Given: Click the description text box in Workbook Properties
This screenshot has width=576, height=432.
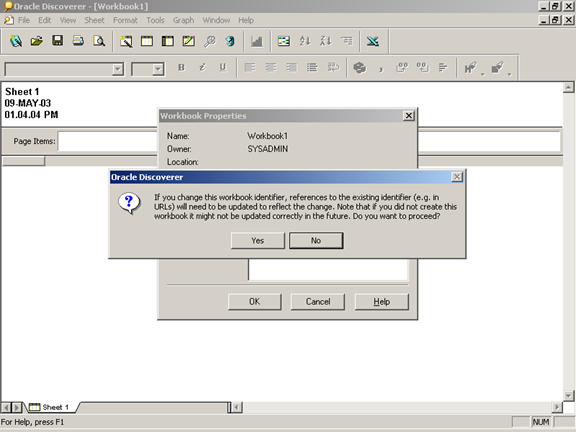Looking at the screenshot, I should tap(328, 270).
